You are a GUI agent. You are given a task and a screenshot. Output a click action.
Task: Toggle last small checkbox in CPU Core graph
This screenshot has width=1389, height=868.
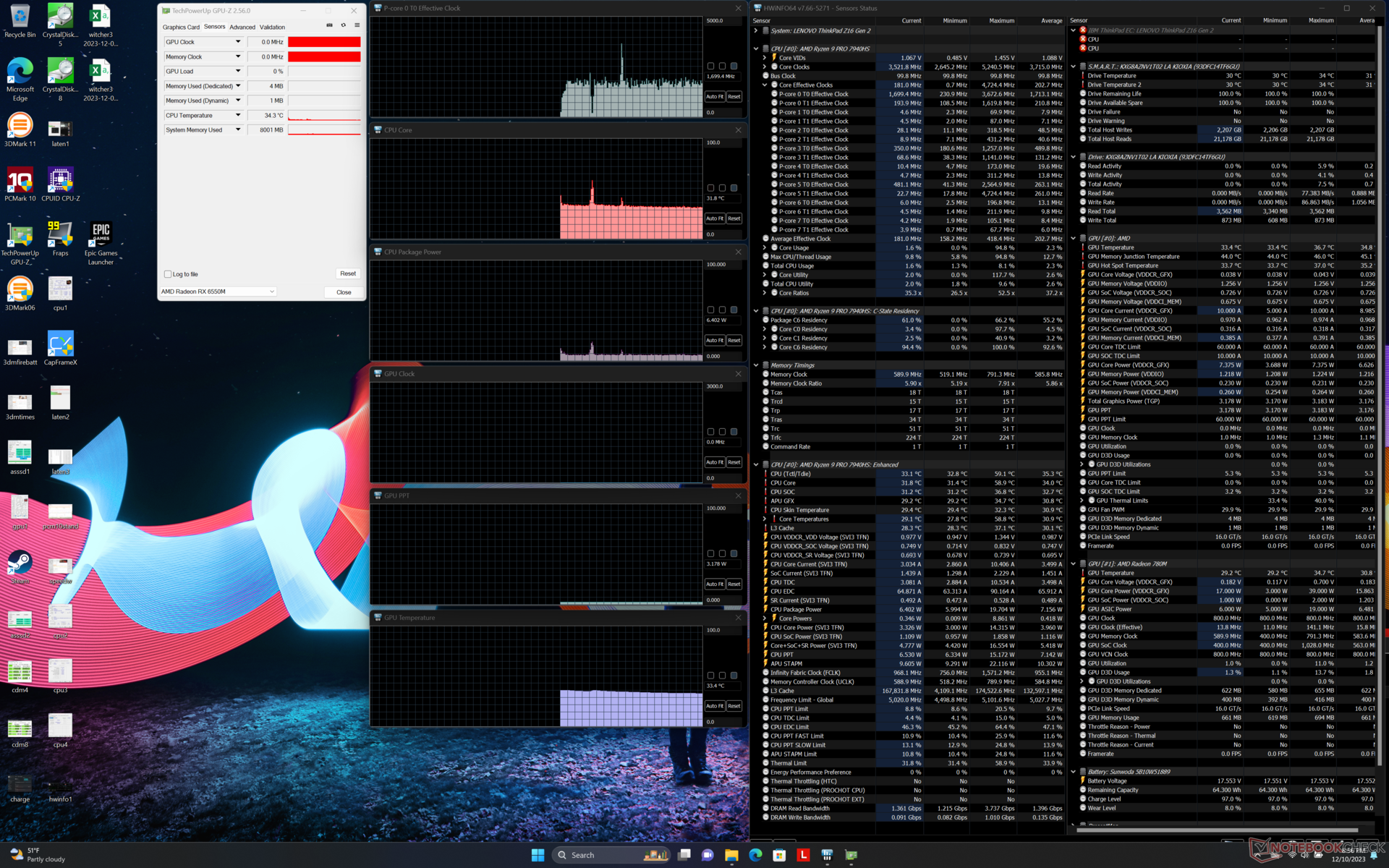pos(734,188)
